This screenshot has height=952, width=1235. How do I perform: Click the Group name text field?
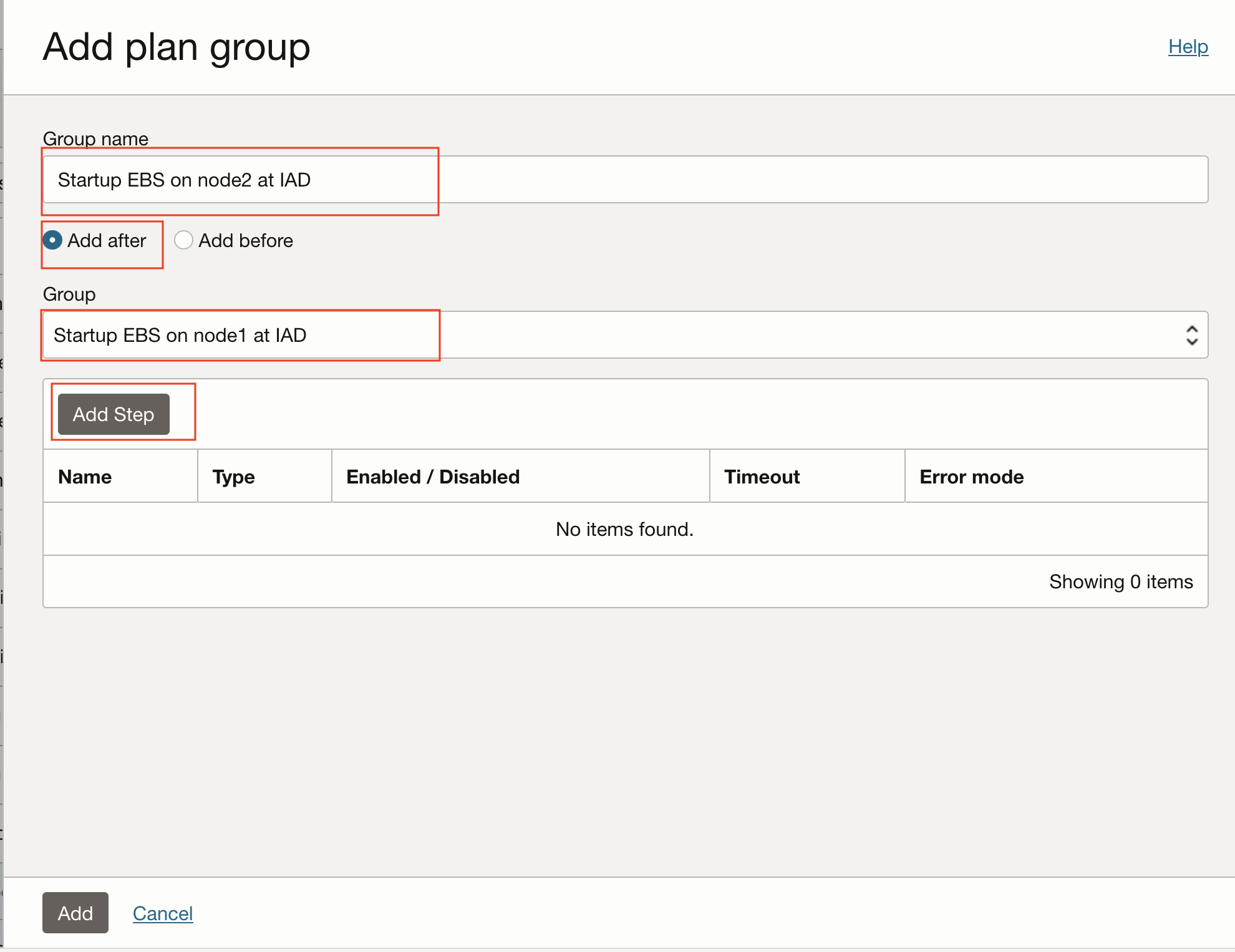click(624, 180)
